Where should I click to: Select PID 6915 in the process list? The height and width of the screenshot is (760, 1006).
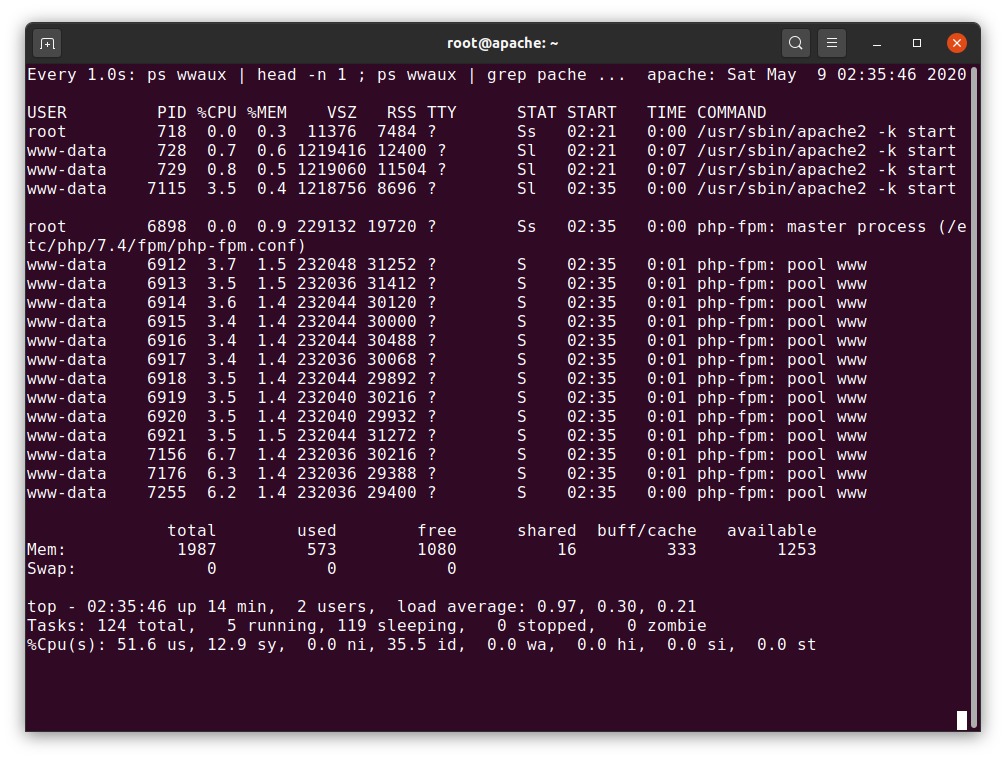coord(167,321)
